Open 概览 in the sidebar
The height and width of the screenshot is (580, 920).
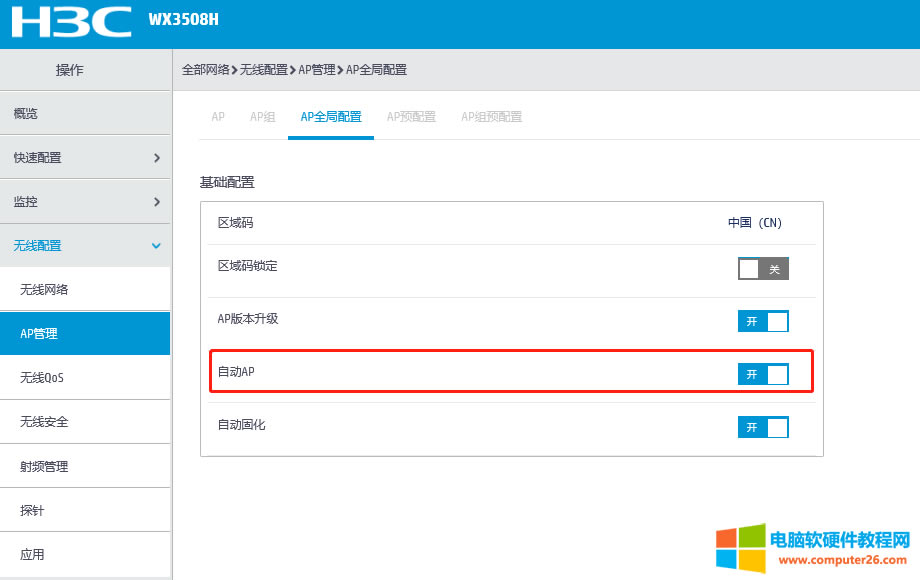point(26,114)
